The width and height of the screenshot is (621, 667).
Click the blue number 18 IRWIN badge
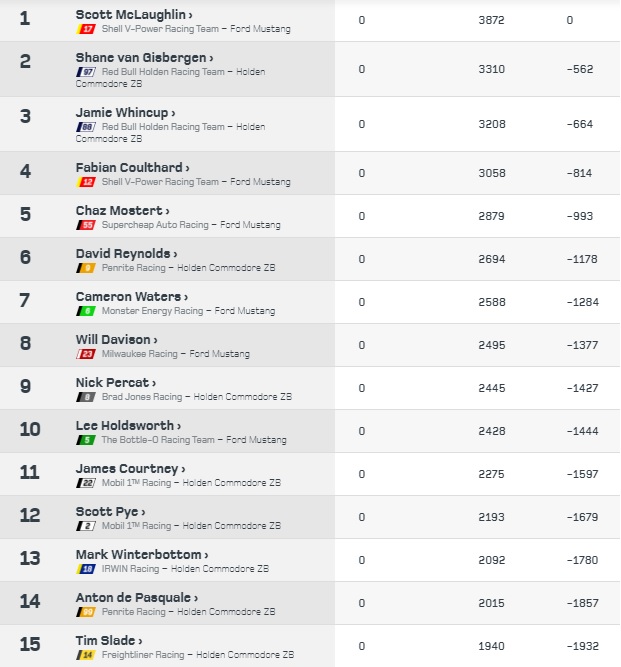[85, 569]
